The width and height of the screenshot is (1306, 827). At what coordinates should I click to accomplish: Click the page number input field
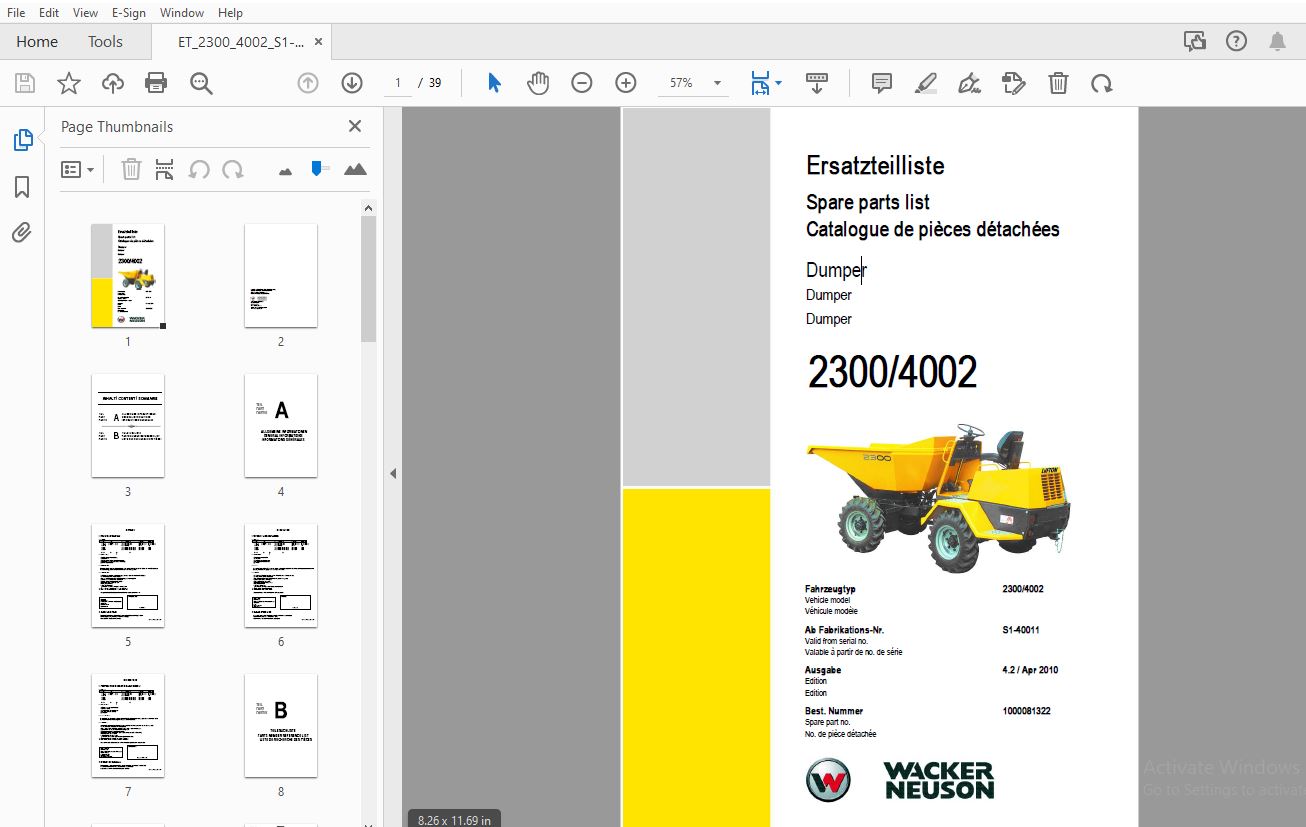click(398, 83)
